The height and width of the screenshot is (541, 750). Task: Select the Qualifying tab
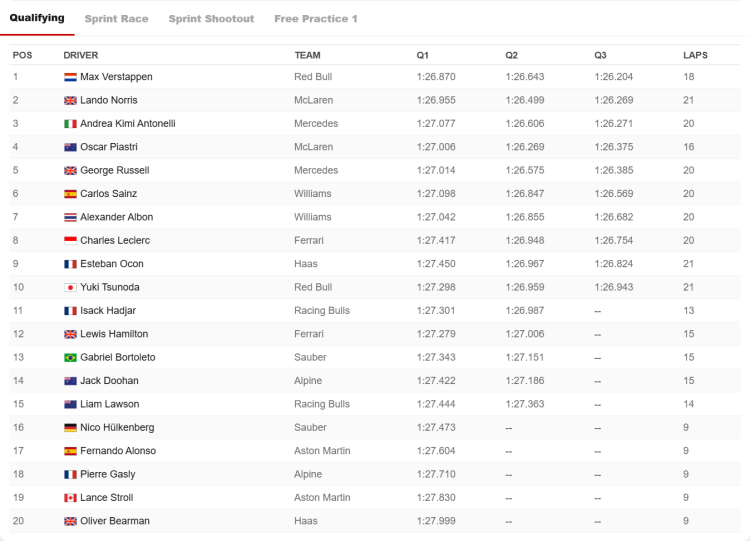[x=37, y=18]
